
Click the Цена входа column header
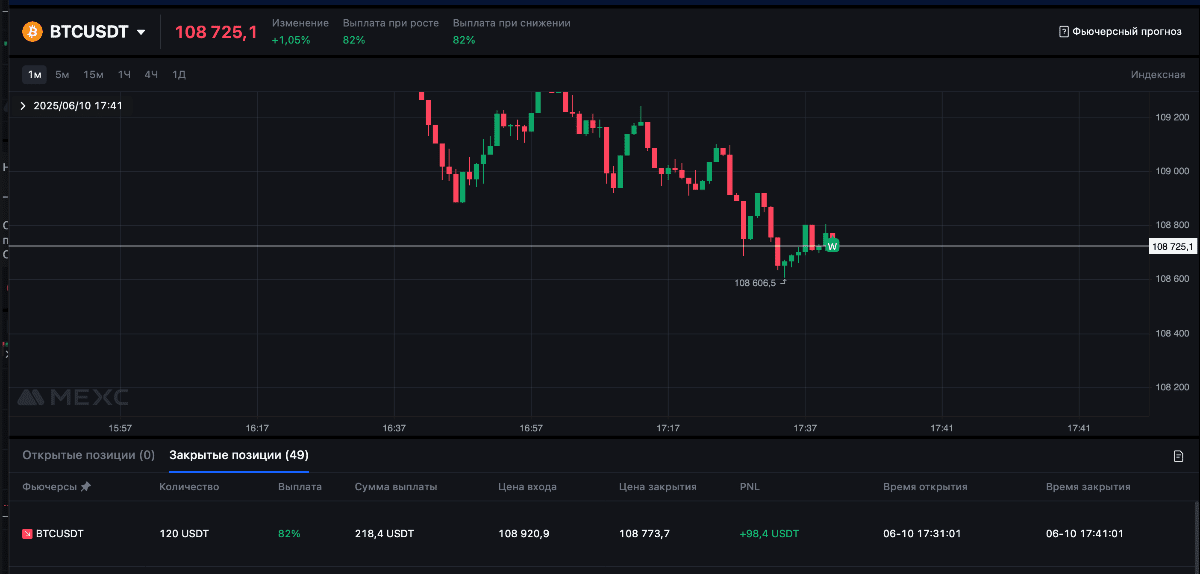click(x=527, y=487)
